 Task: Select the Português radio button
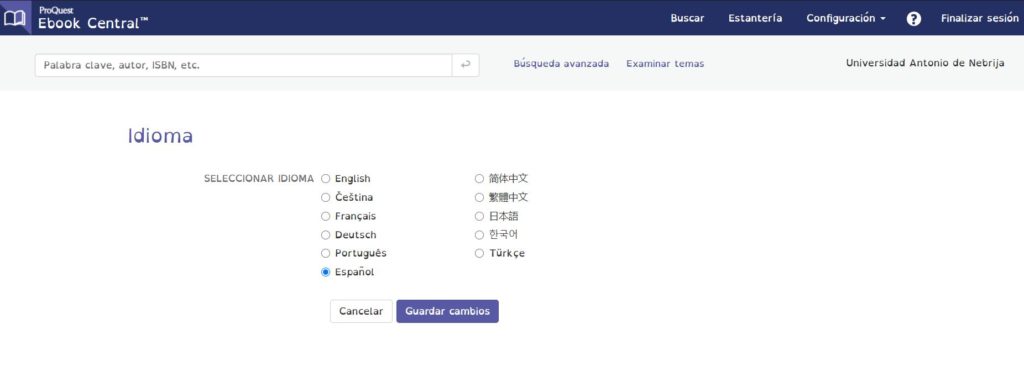325,253
